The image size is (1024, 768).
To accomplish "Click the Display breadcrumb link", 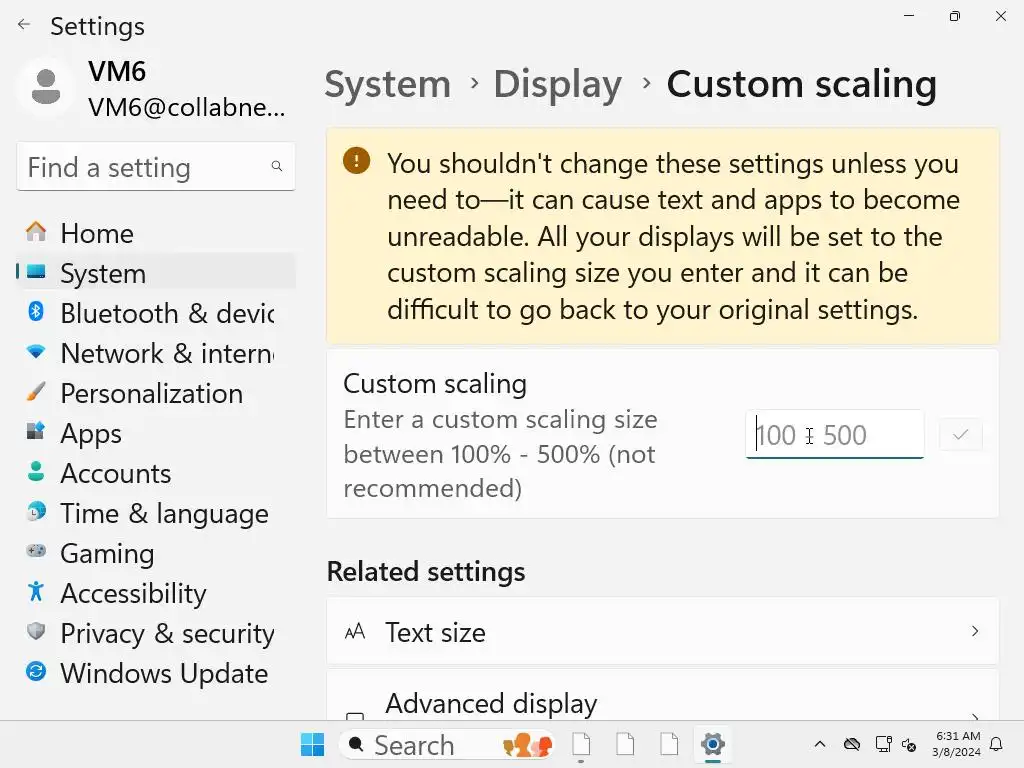I will tap(557, 84).
